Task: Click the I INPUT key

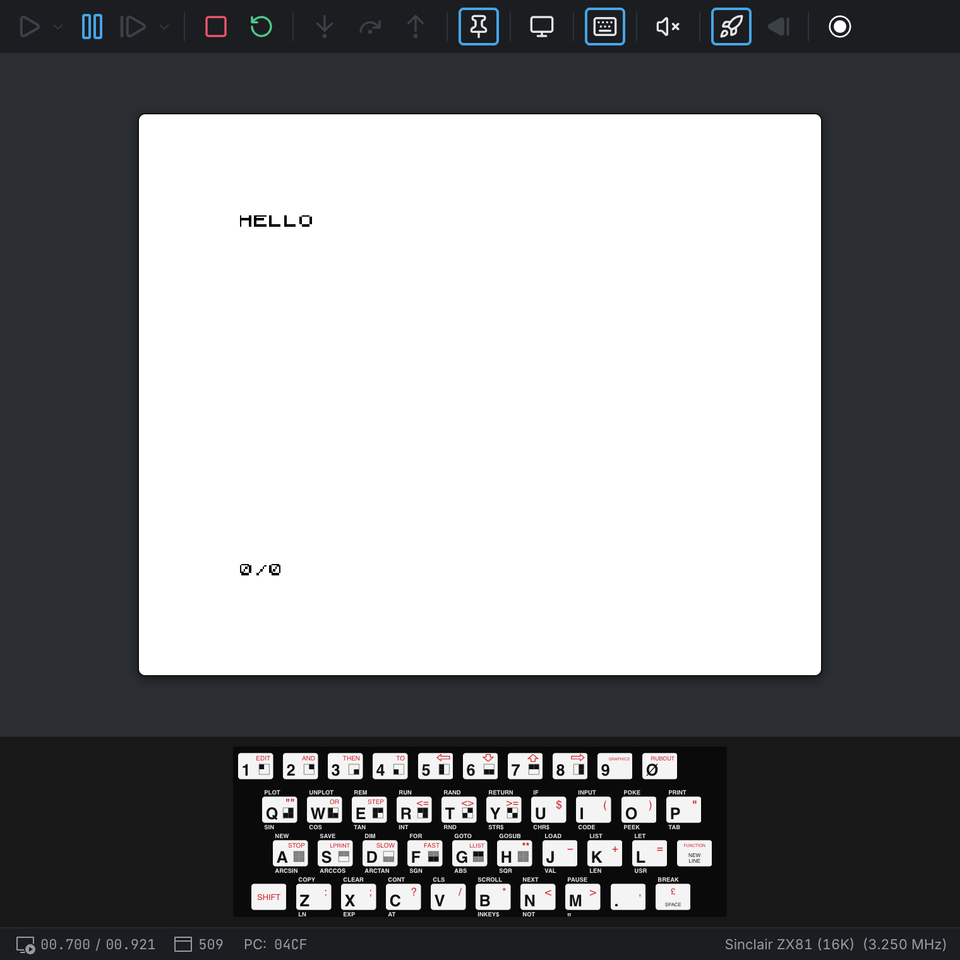Action: click(x=593, y=810)
